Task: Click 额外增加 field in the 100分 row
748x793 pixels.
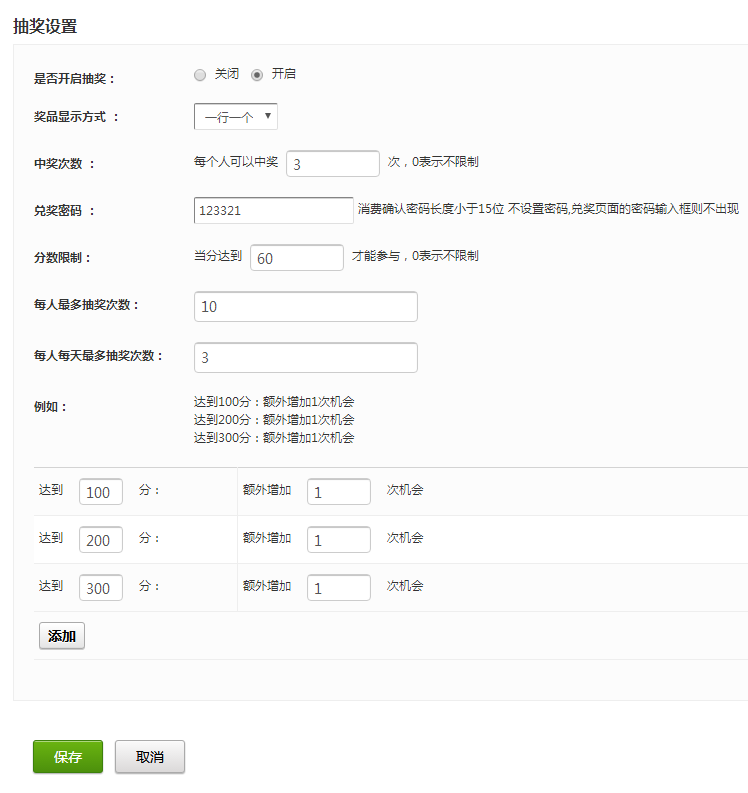Action: (338, 492)
